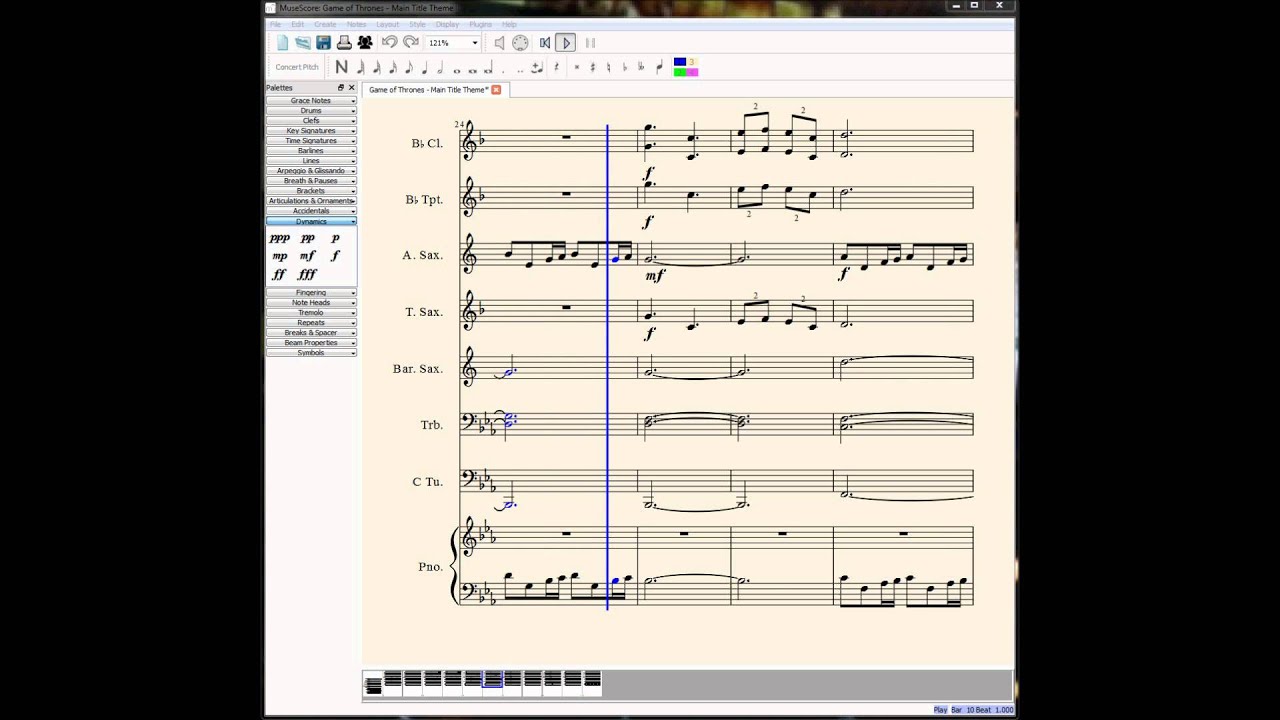The height and width of the screenshot is (720, 1280).
Task: Undo the last action
Action: [389, 42]
